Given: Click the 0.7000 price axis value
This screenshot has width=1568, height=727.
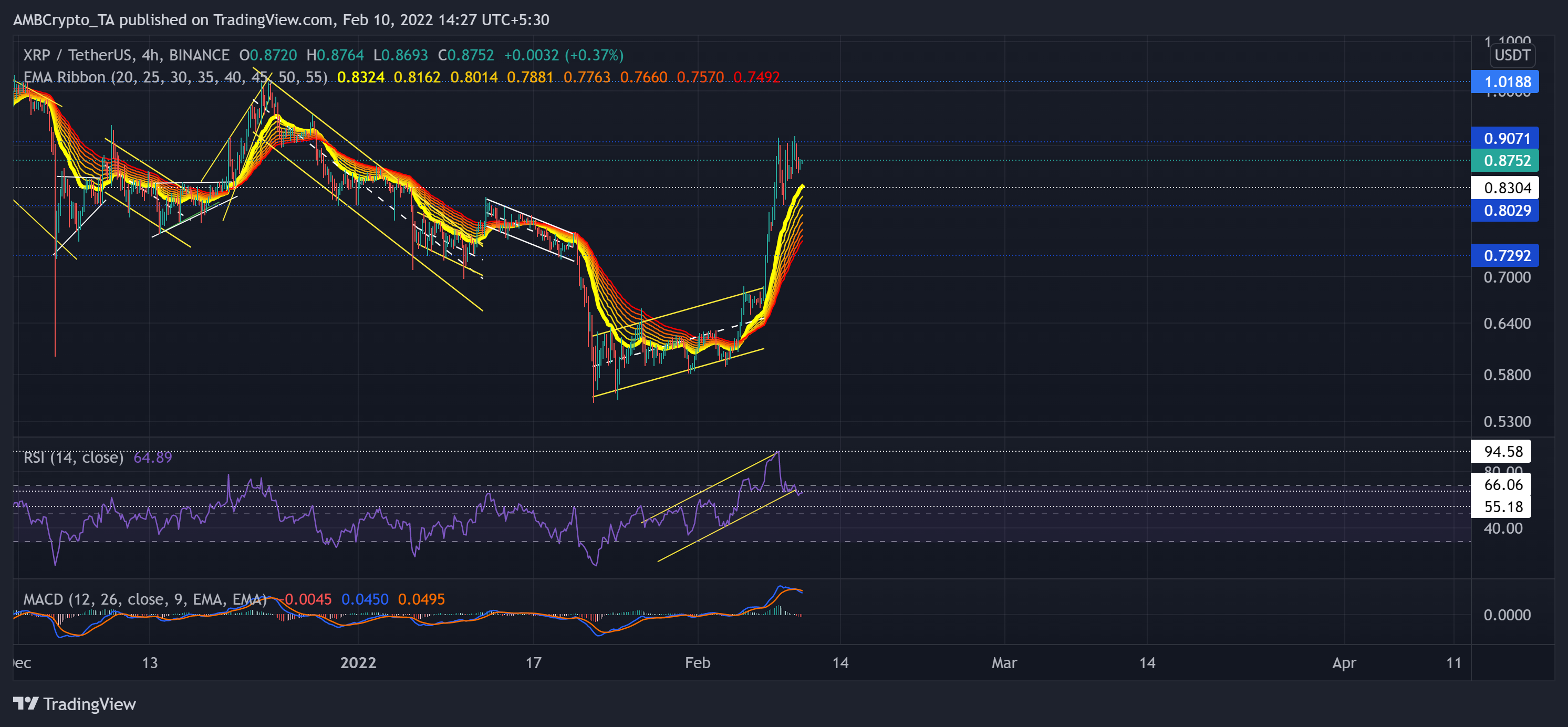Looking at the screenshot, I should [x=1507, y=278].
